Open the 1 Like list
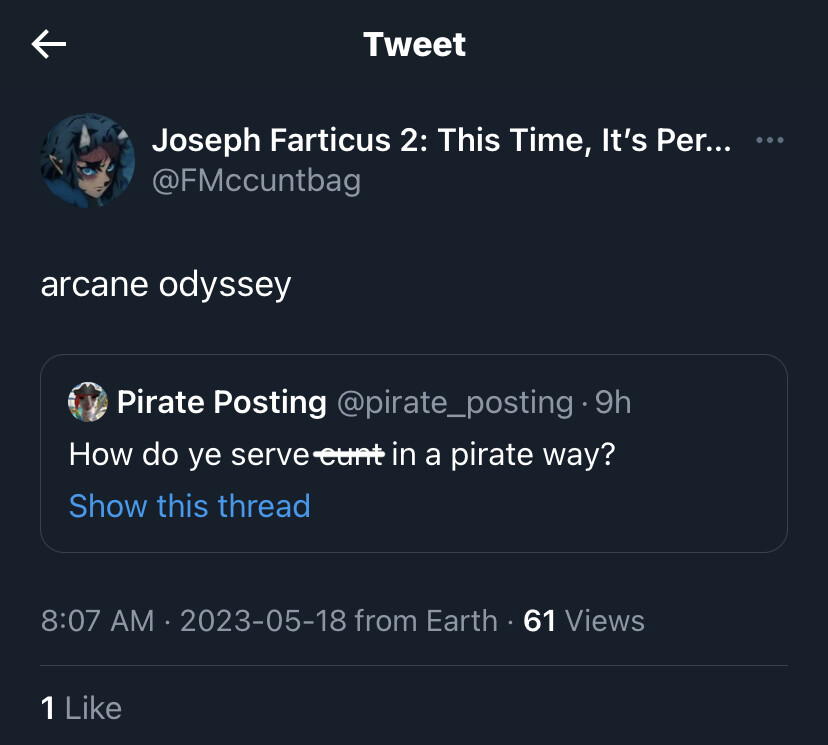 (x=81, y=708)
